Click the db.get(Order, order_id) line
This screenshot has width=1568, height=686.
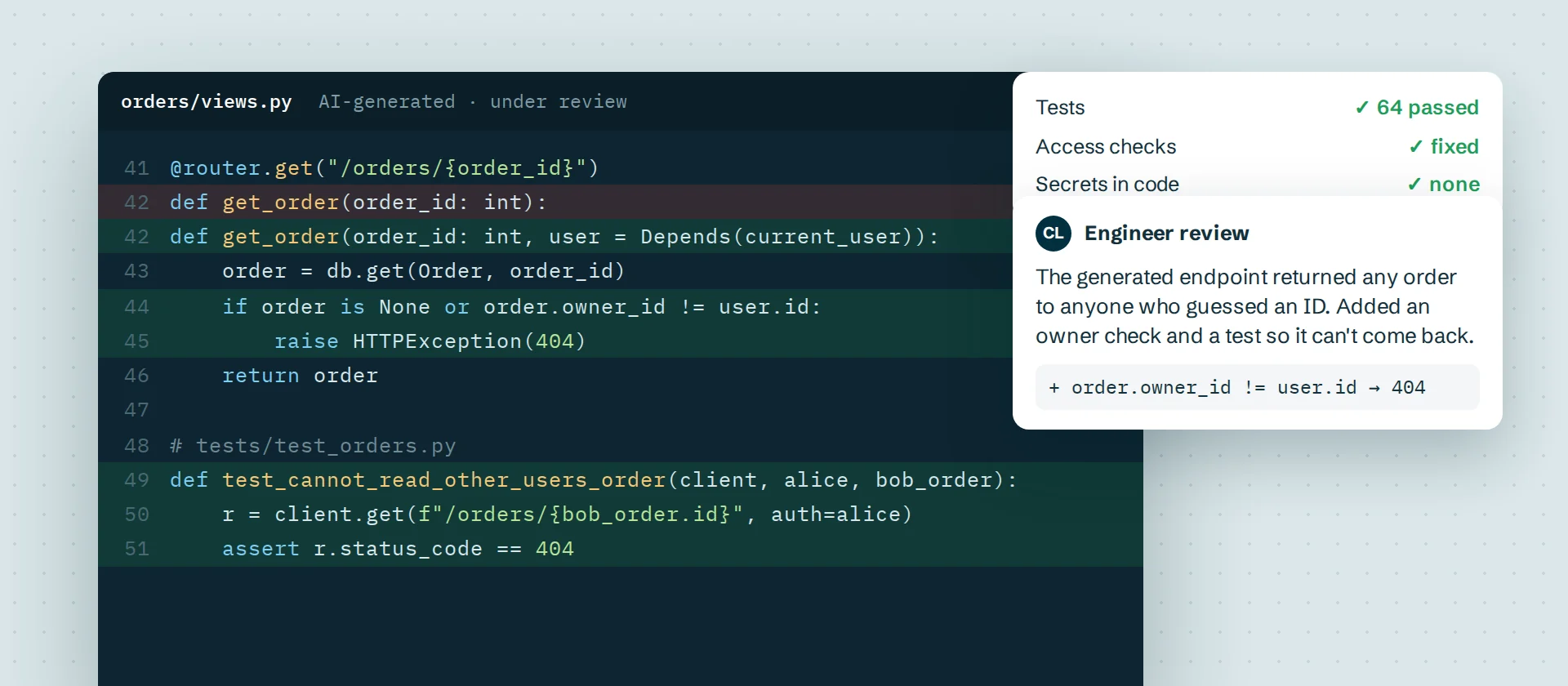[x=424, y=271]
